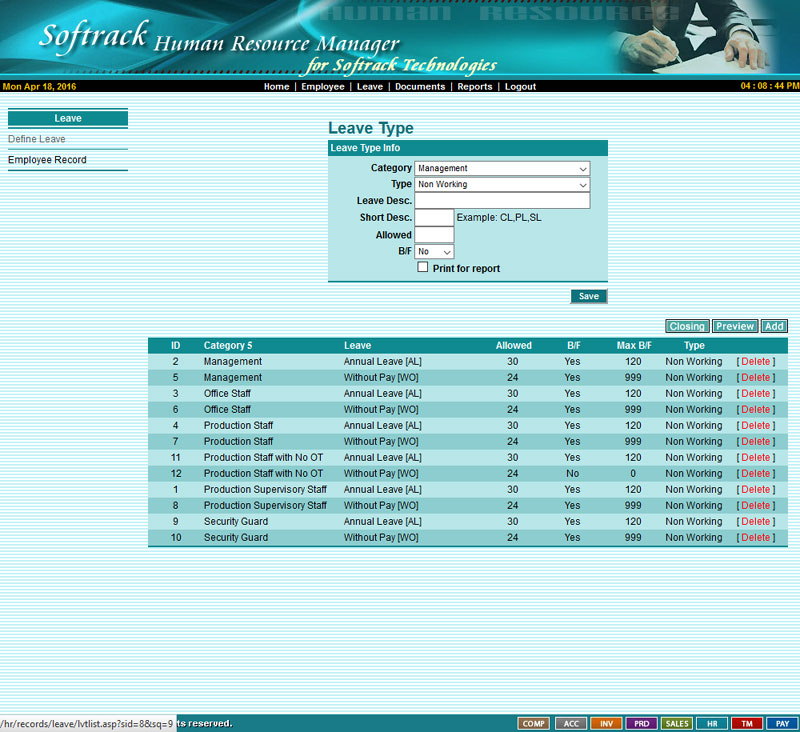Open the Employee menu
The width and height of the screenshot is (800, 732).
click(322, 87)
